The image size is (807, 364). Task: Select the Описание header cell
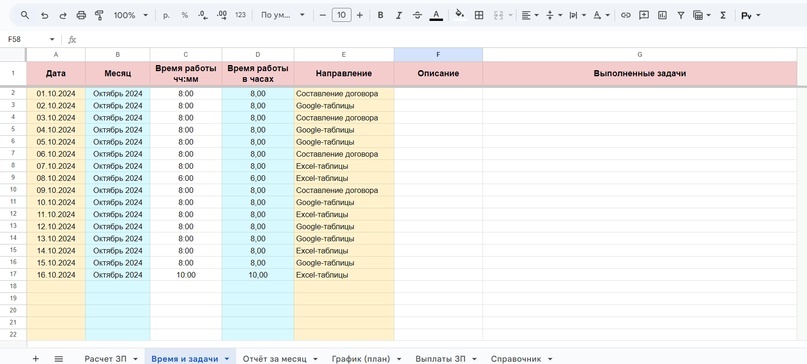438,74
